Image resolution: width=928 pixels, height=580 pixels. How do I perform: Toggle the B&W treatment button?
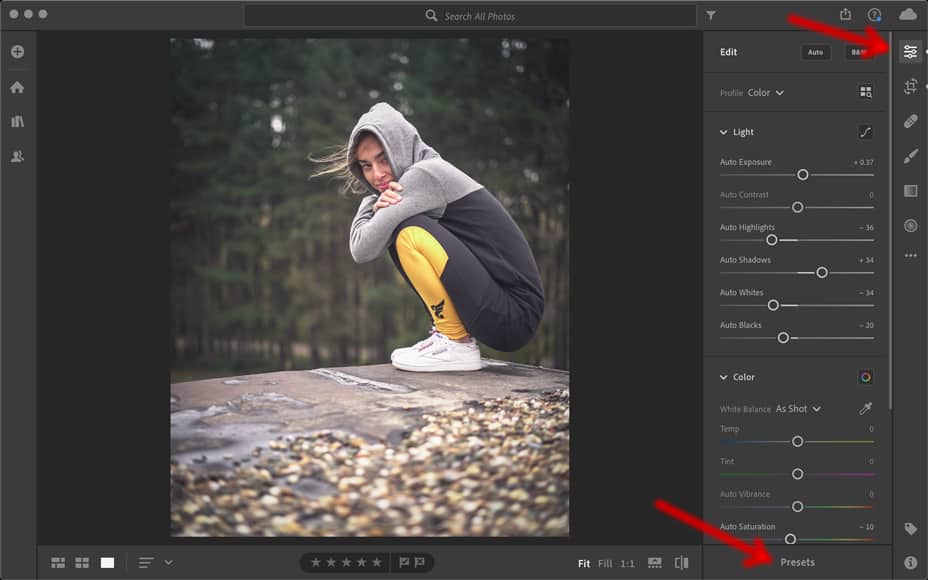(858, 52)
